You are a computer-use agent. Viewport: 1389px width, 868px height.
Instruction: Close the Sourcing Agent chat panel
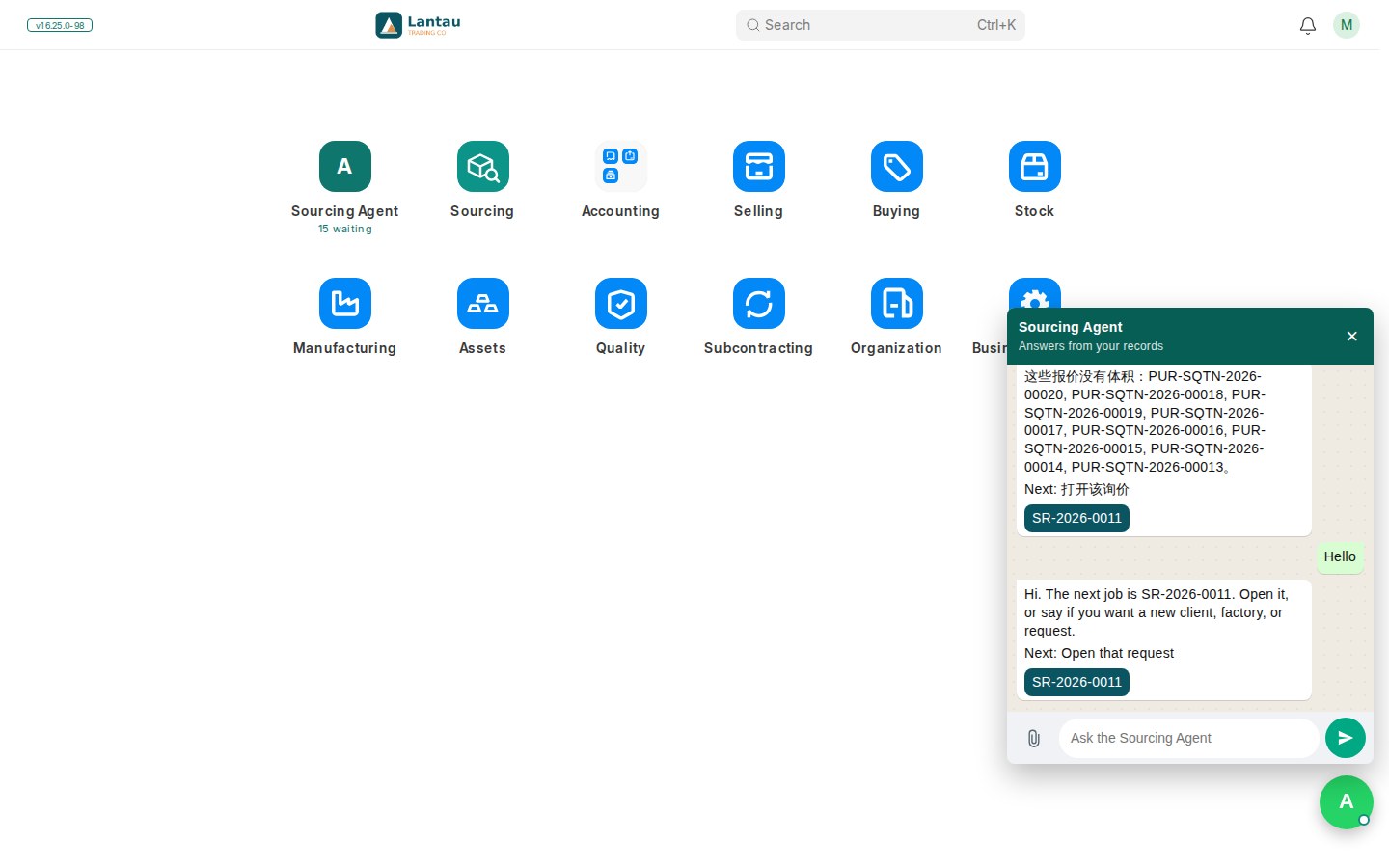click(1351, 337)
